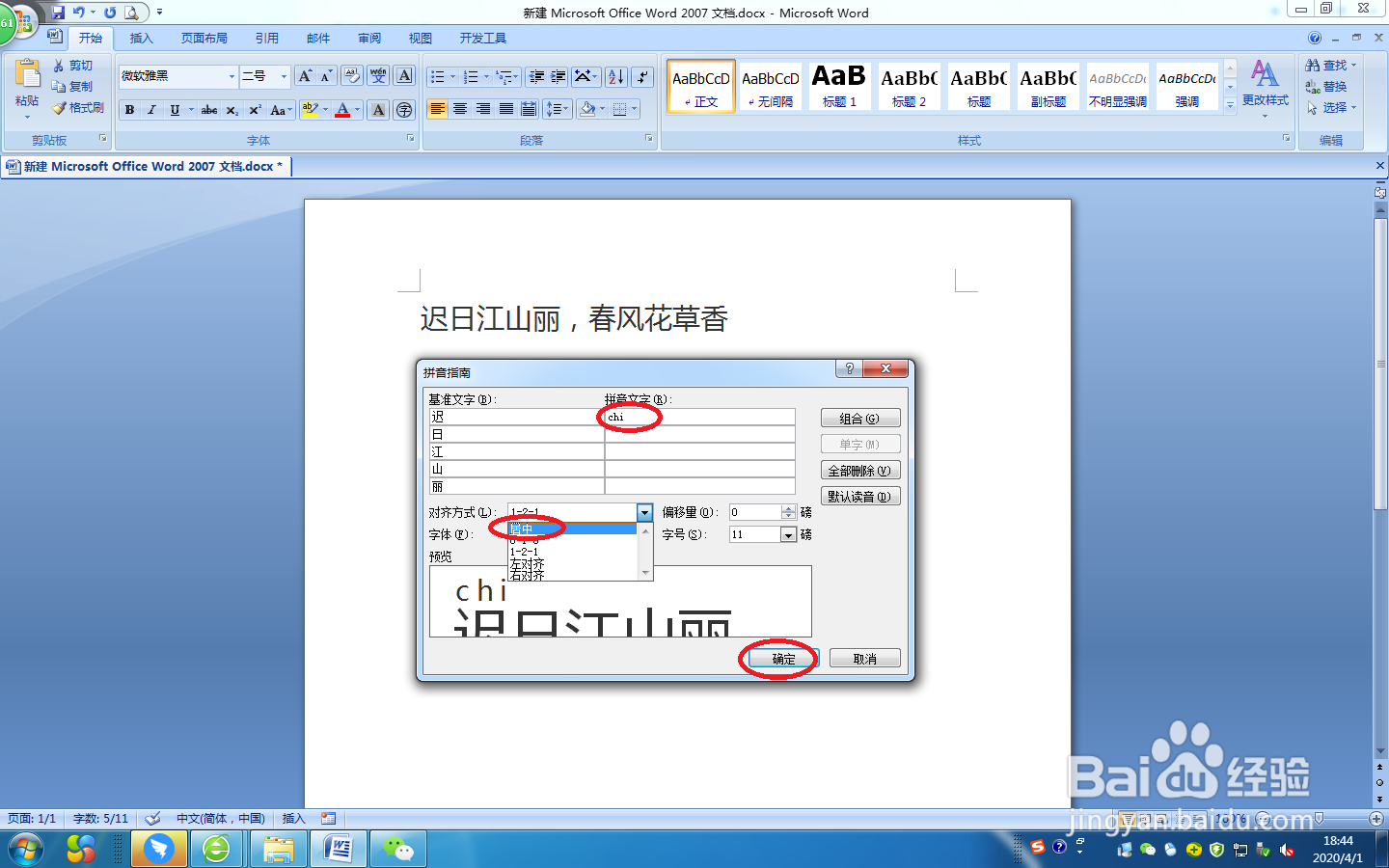Click the 默认读音(D) button

[x=860, y=497]
